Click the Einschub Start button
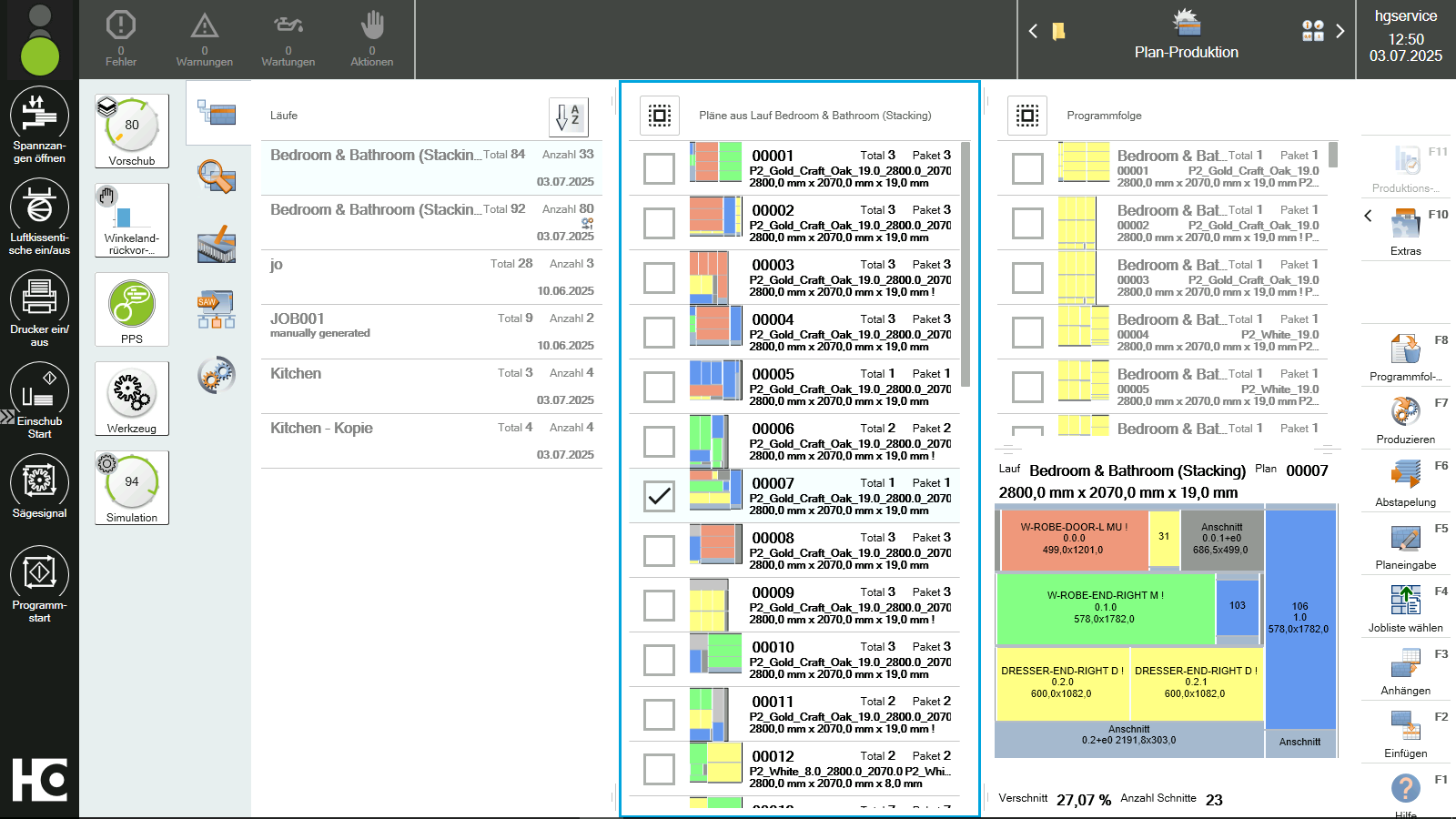1456x819 pixels. [39, 401]
